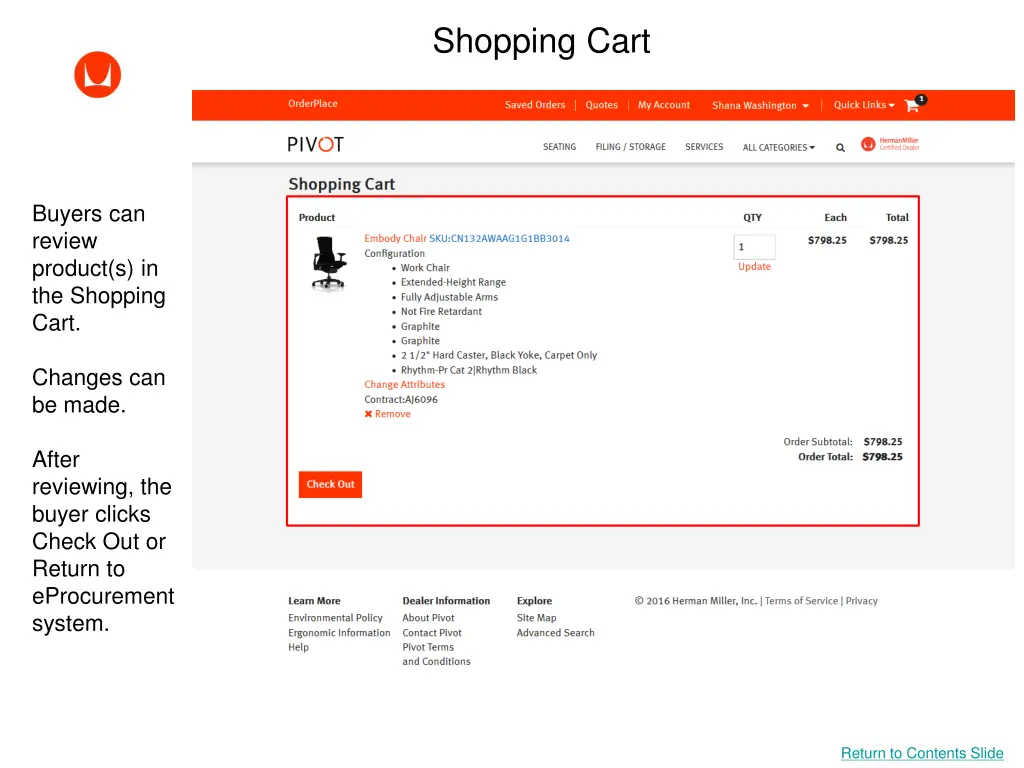1024x768 pixels.
Task: Click the "Extended-Height Range" configuration item
Action: click(453, 282)
